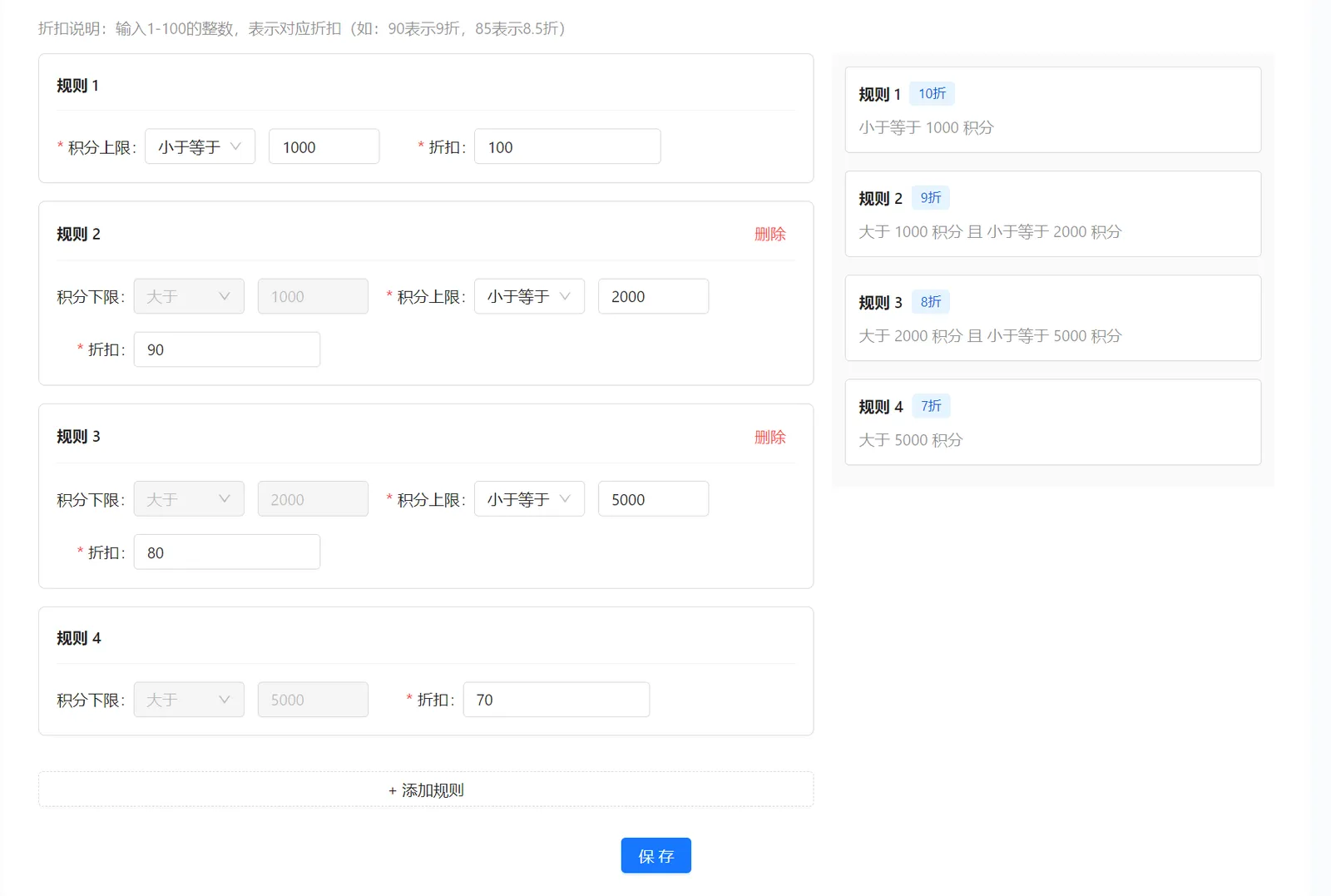Delete Rule 2 via 删除 link

point(769,234)
